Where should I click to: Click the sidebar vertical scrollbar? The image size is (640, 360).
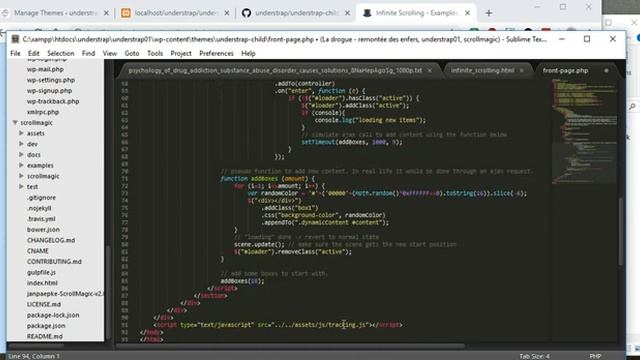(x=108, y=292)
